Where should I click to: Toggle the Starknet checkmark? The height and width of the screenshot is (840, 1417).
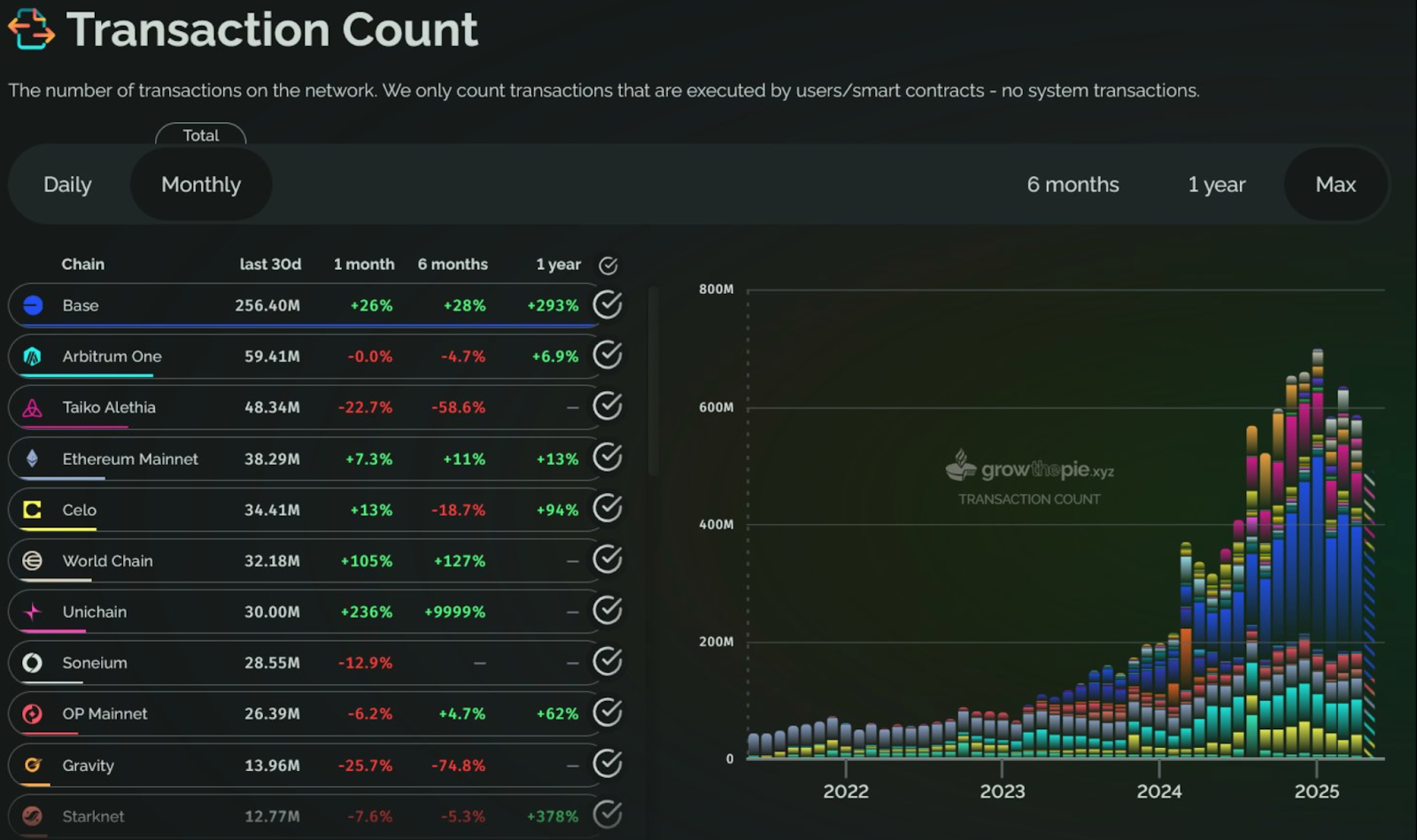608,814
